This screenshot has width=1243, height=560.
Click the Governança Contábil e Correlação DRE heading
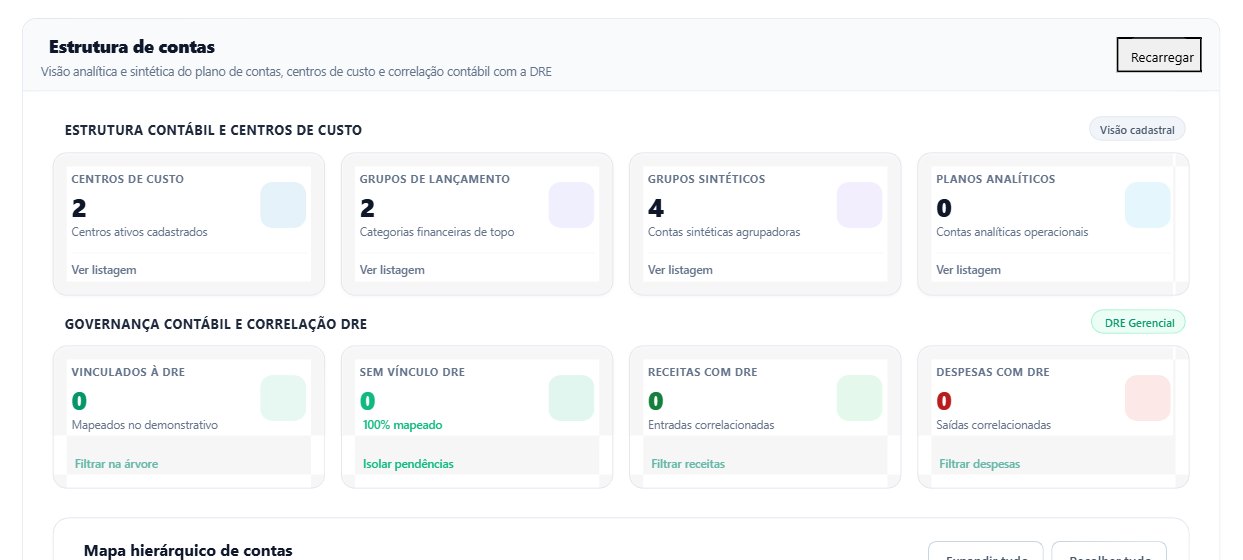(216, 324)
